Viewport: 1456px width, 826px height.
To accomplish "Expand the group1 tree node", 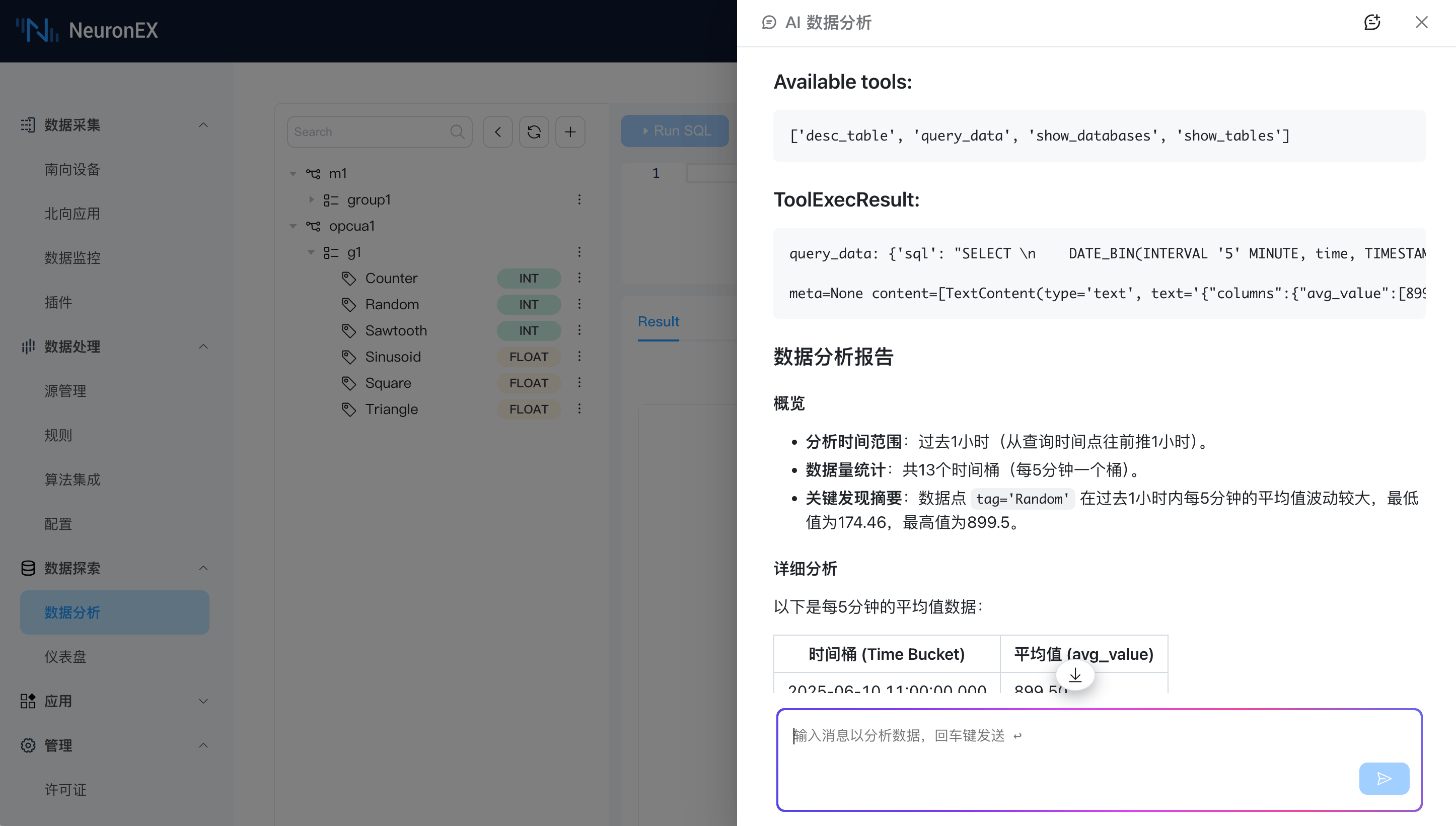I will point(311,199).
